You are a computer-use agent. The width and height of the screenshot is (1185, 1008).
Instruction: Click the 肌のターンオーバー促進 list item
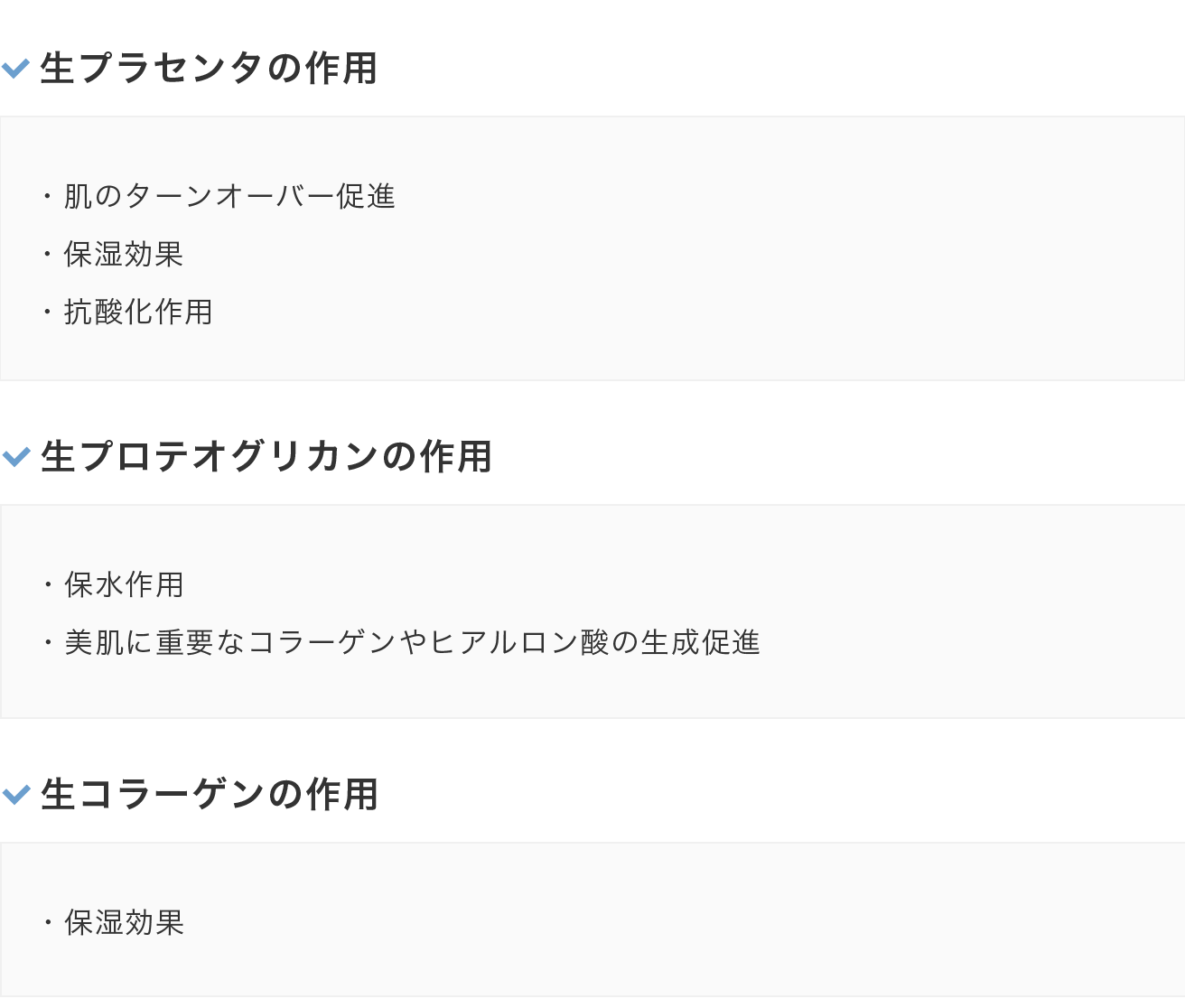point(229,196)
